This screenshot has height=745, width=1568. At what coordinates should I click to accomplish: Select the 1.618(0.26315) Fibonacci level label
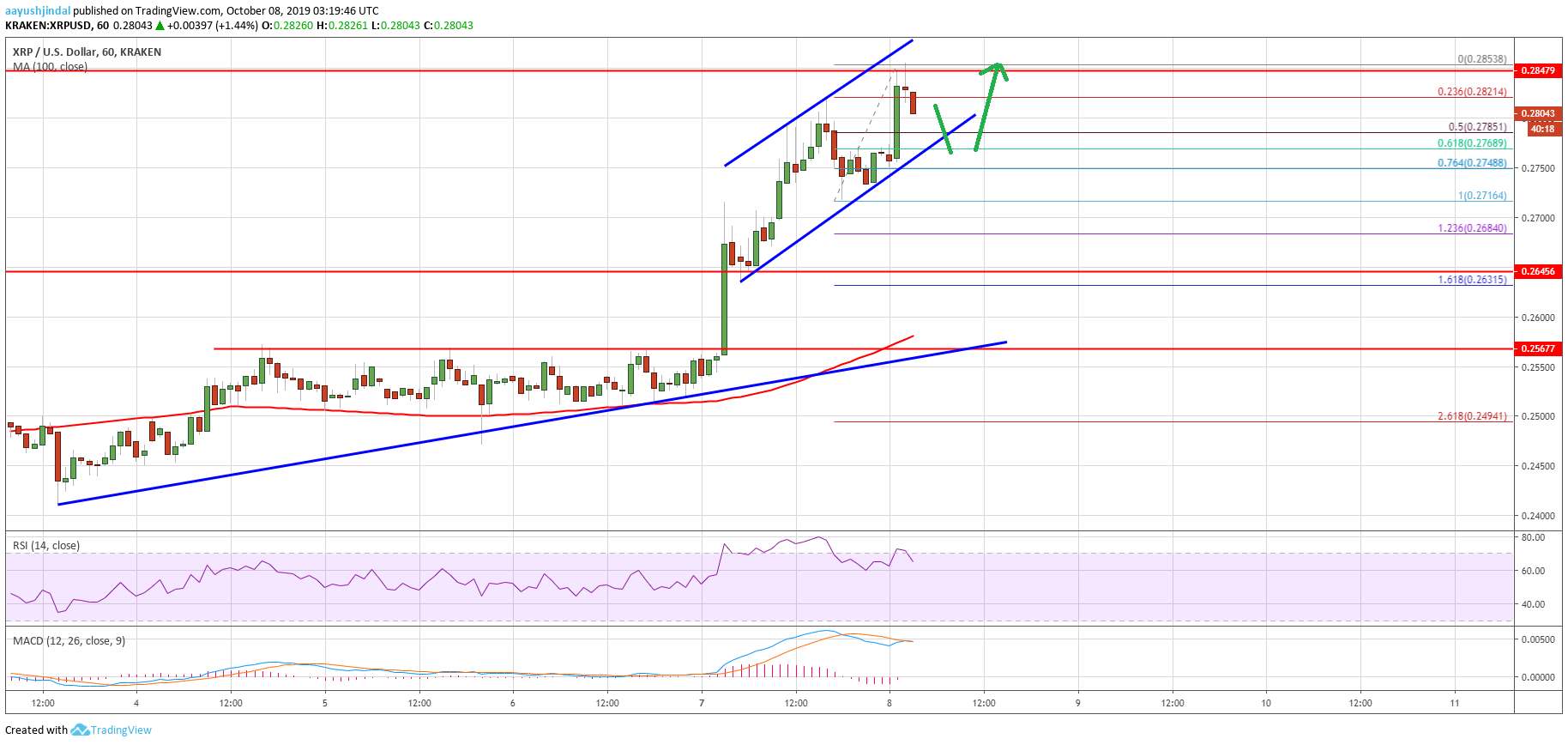[1472, 279]
